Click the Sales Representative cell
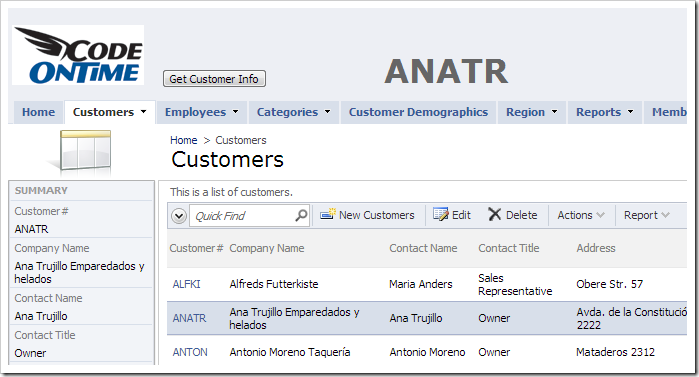This screenshot has width=699, height=377. pyautogui.click(x=515, y=284)
